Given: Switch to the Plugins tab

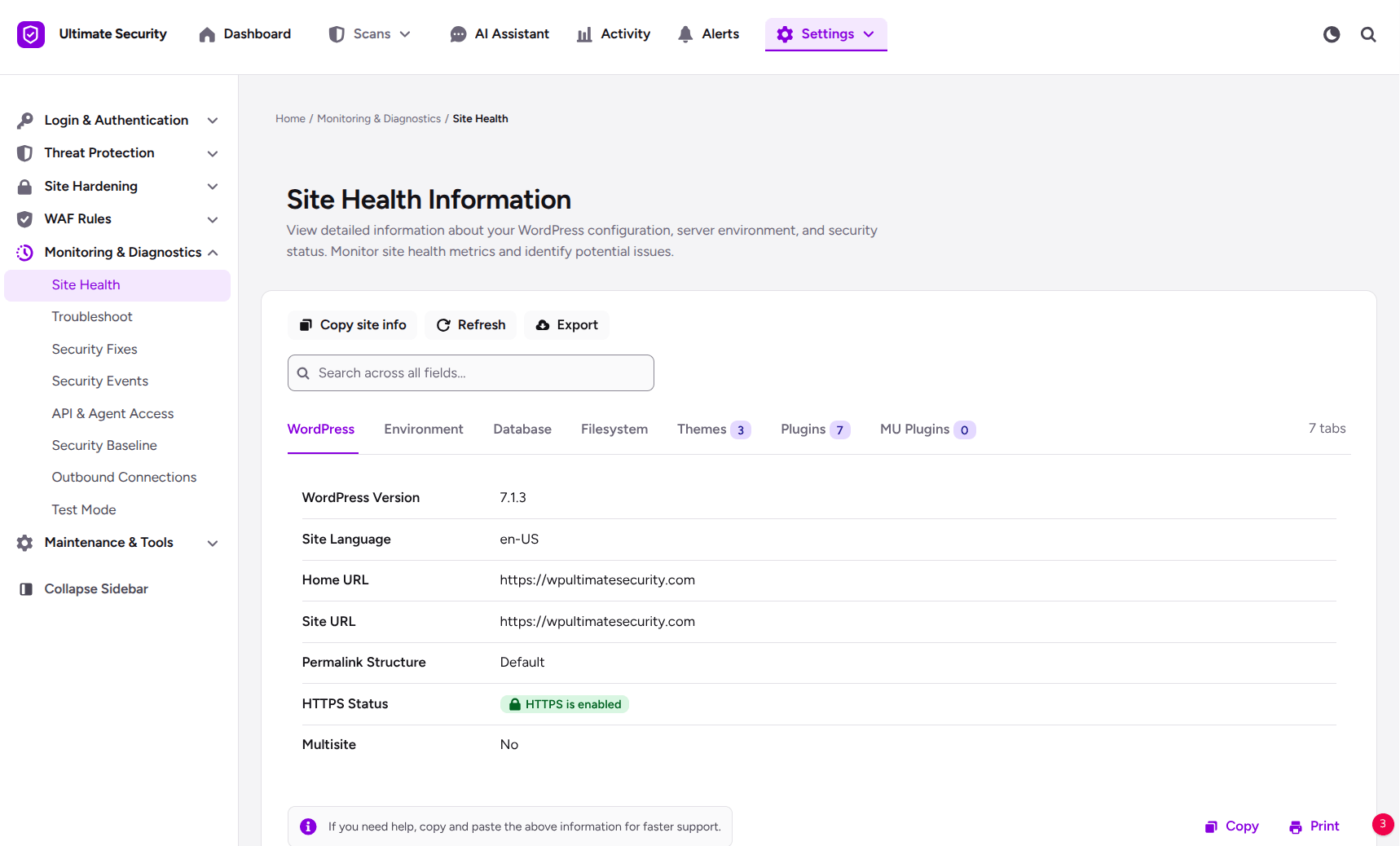Looking at the screenshot, I should [x=816, y=430].
